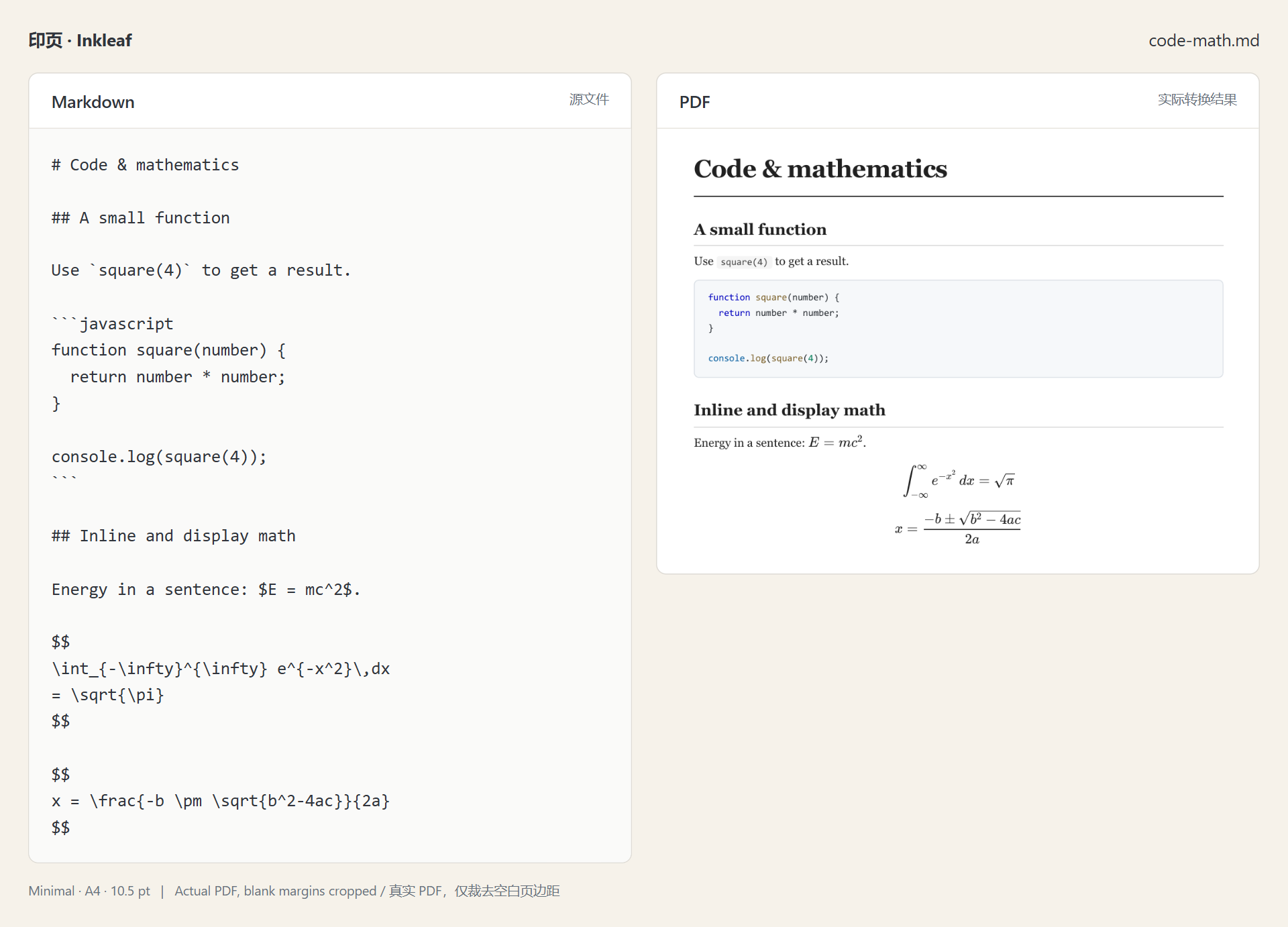The image size is (1288, 927).
Task: Click the '= \sqrt{\pi}' source line
Action: 108,695
